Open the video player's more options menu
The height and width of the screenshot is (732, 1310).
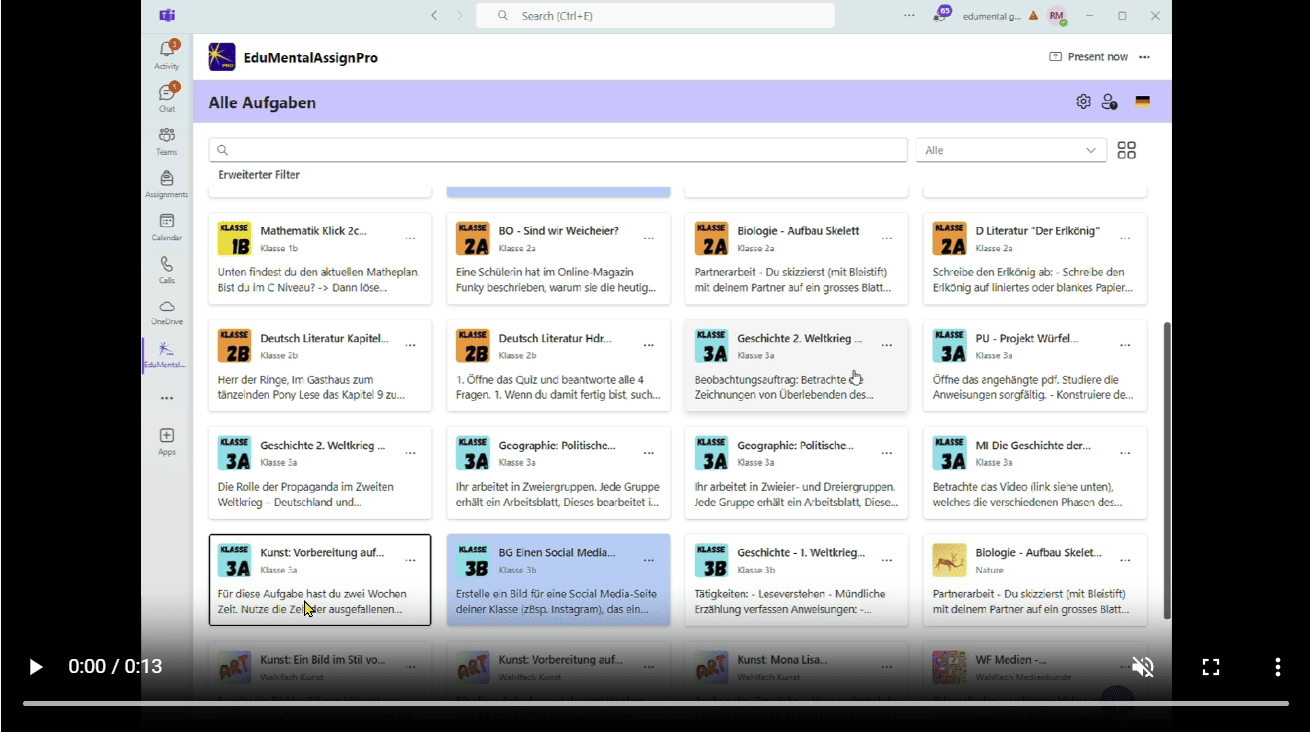[x=1277, y=667]
